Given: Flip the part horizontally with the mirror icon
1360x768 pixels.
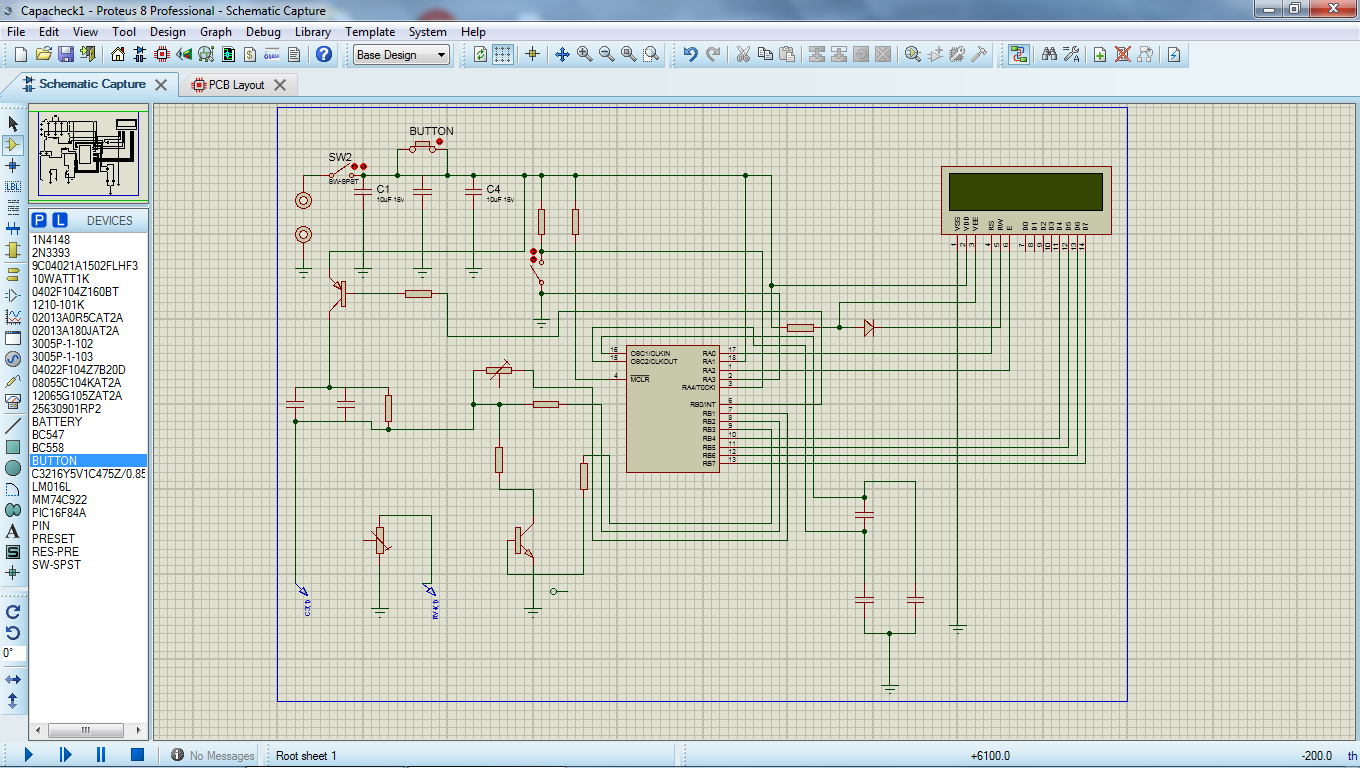Looking at the screenshot, I should [x=13, y=680].
